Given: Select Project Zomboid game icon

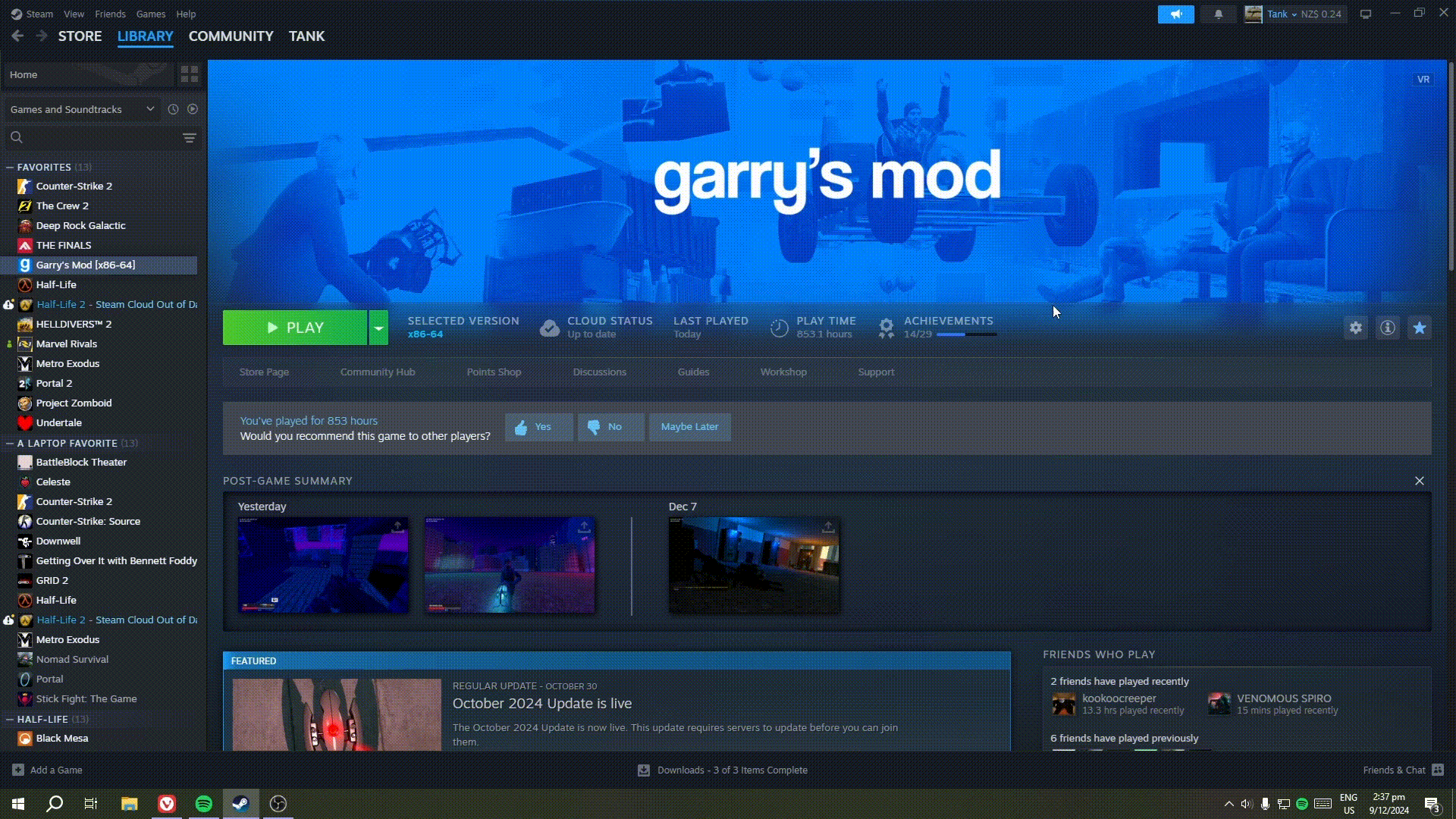Looking at the screenshot, I should [25, 403].
